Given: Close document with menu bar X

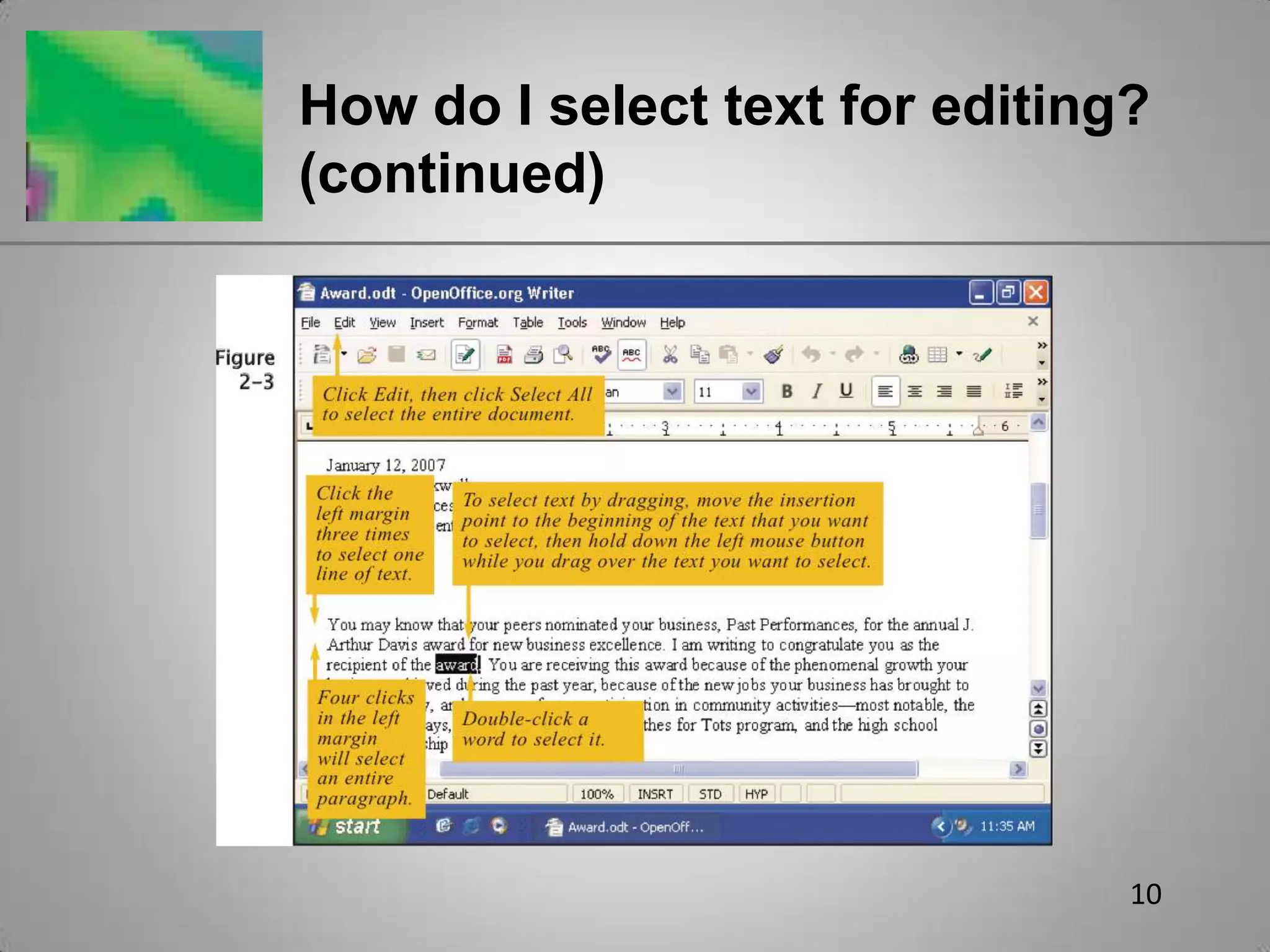Looking at the screenshot, I should 1032,321.
